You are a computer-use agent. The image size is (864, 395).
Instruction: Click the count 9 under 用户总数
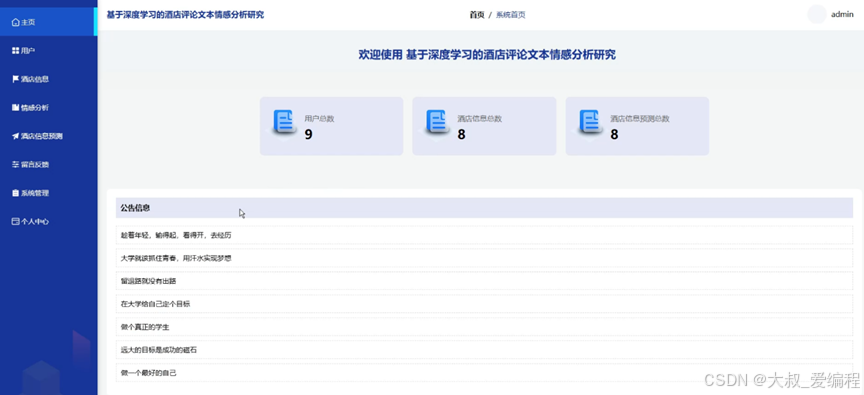[x=309, y=134]
